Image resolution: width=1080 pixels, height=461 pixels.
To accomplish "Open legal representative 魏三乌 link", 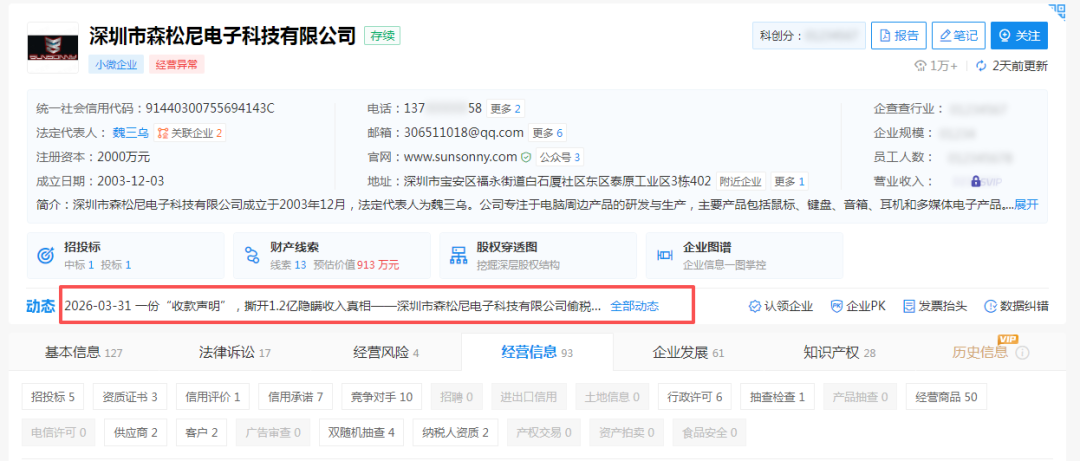I will 130,133.
